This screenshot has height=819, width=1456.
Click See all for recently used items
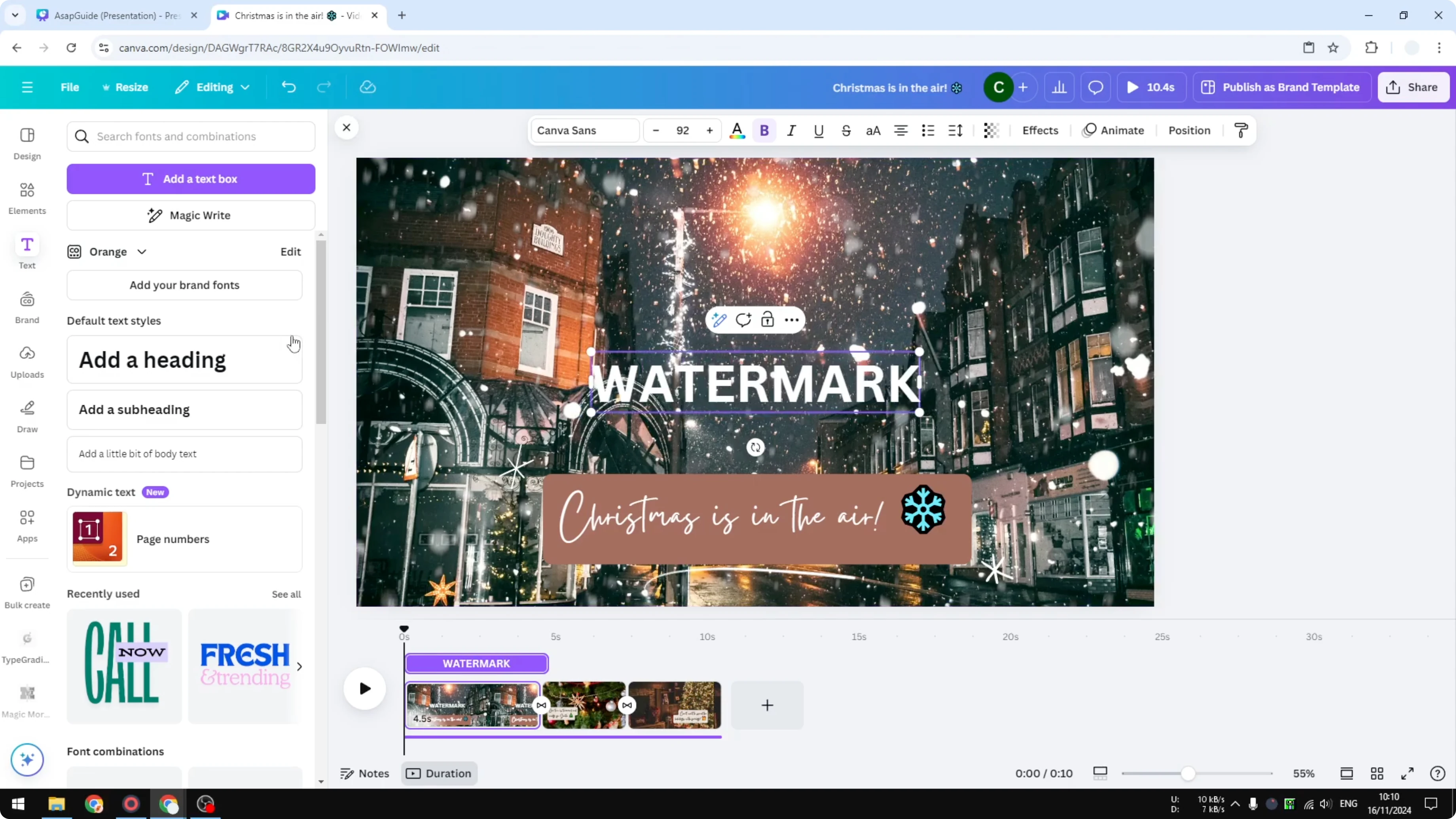coord(286,593)
